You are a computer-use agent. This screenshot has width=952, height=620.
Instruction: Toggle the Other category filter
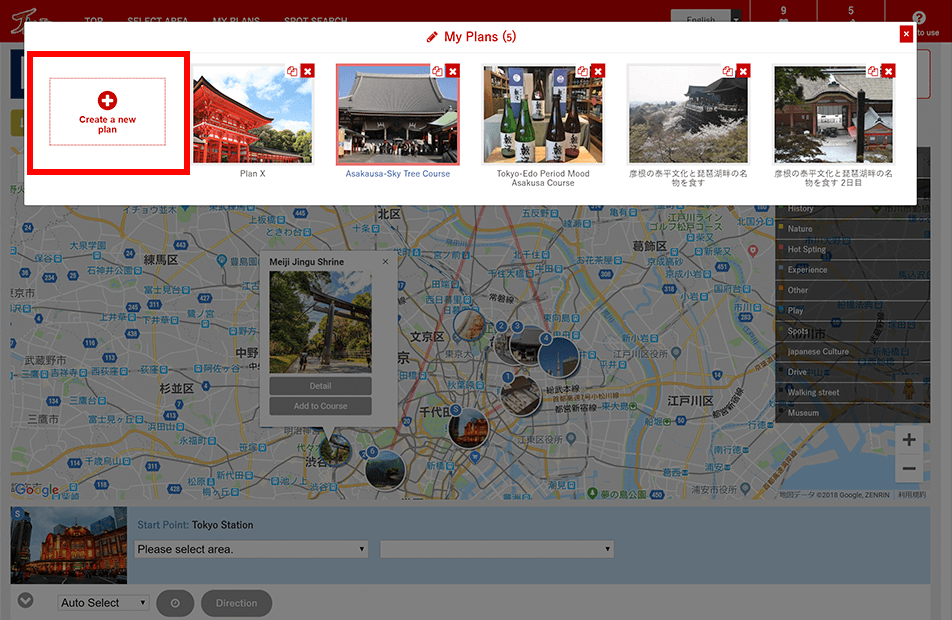(852, 290)
